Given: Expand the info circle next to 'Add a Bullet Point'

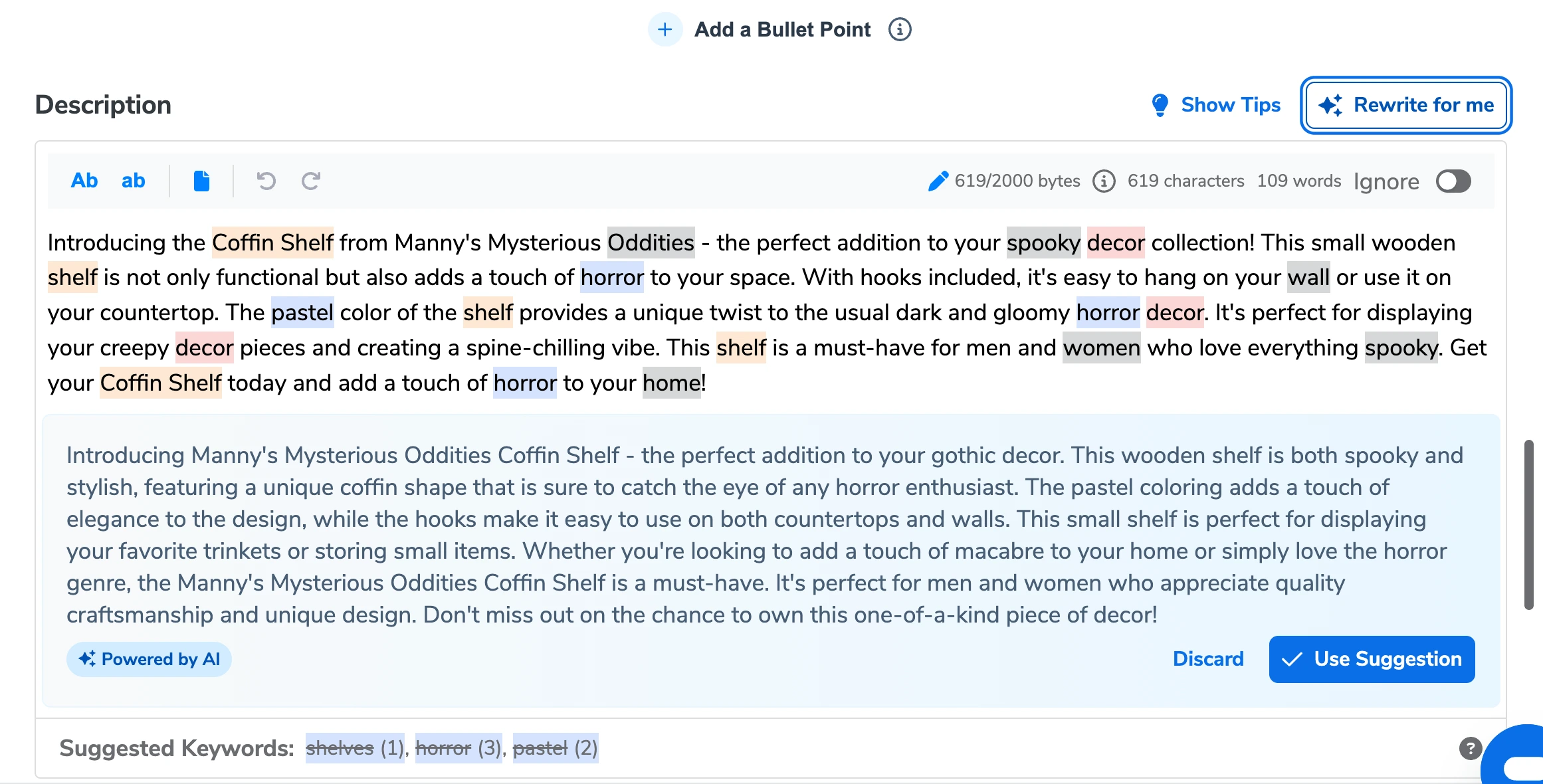Looking at the screenshot, I should click(897, 29).
